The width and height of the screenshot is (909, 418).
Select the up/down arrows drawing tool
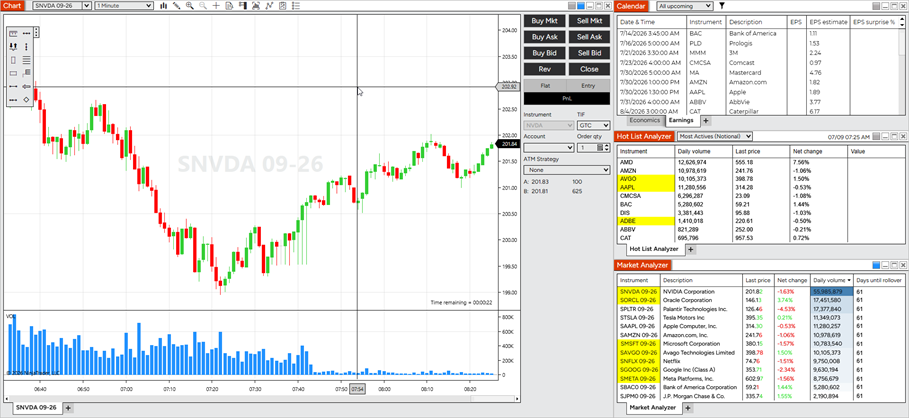[x=13, y=46]
